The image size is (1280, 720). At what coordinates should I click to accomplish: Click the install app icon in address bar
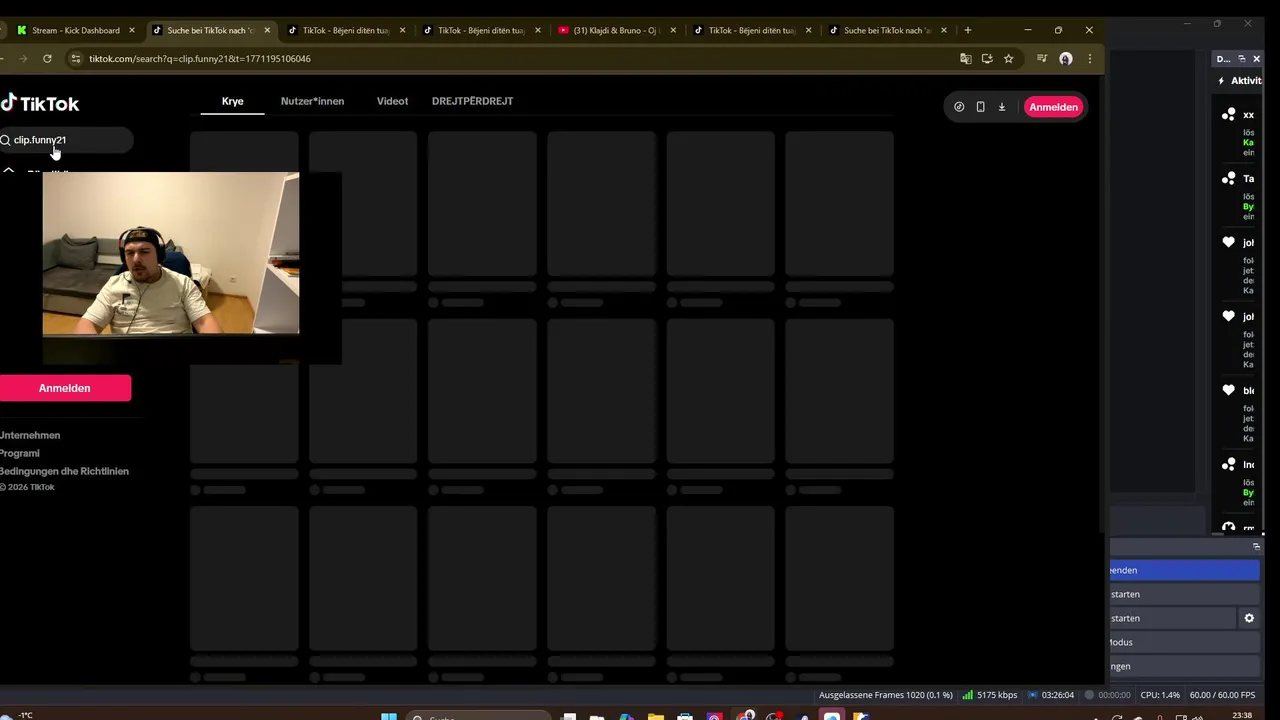click(x=987, y=58)
